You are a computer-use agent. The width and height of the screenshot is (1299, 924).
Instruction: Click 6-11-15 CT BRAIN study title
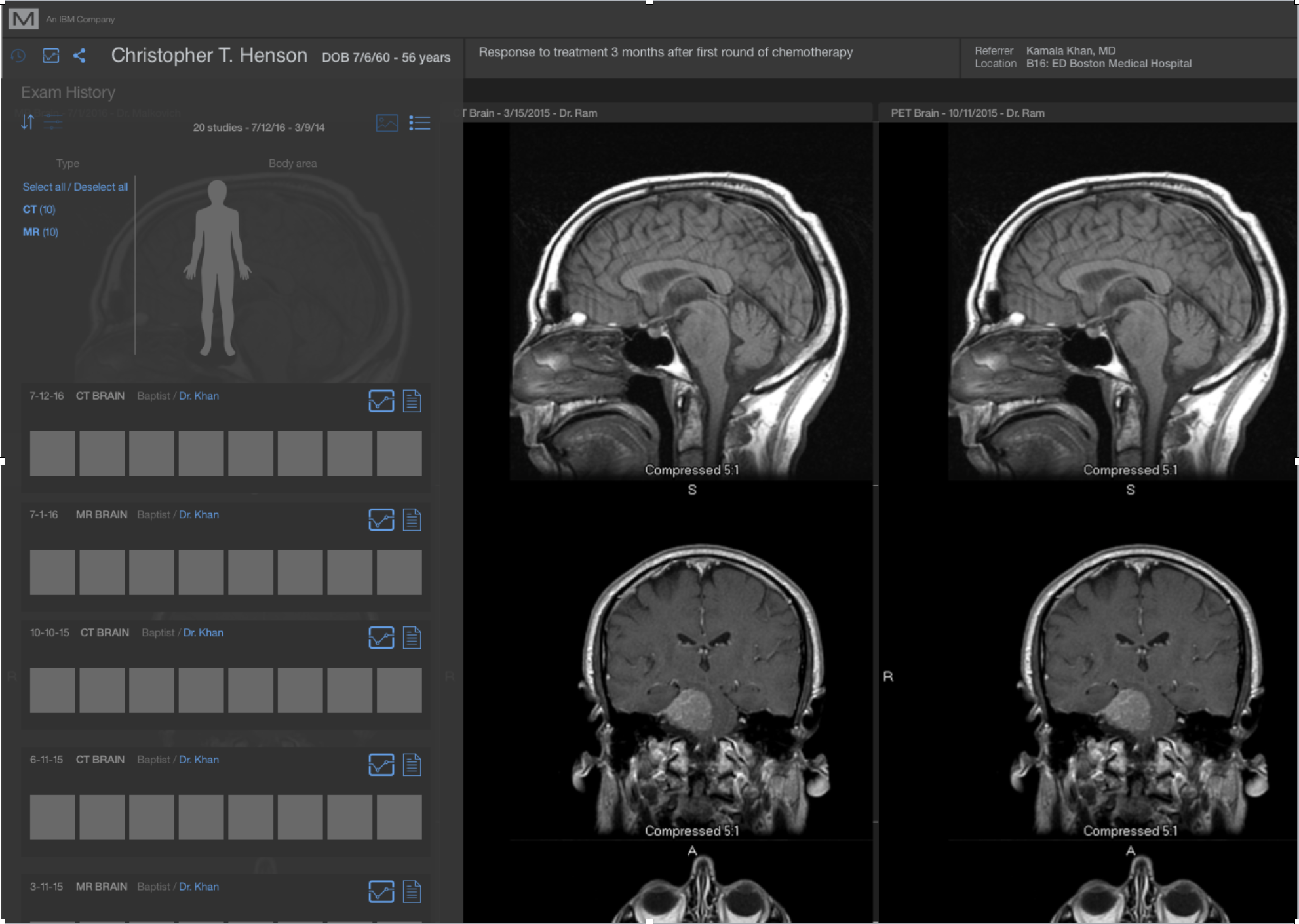100,760
